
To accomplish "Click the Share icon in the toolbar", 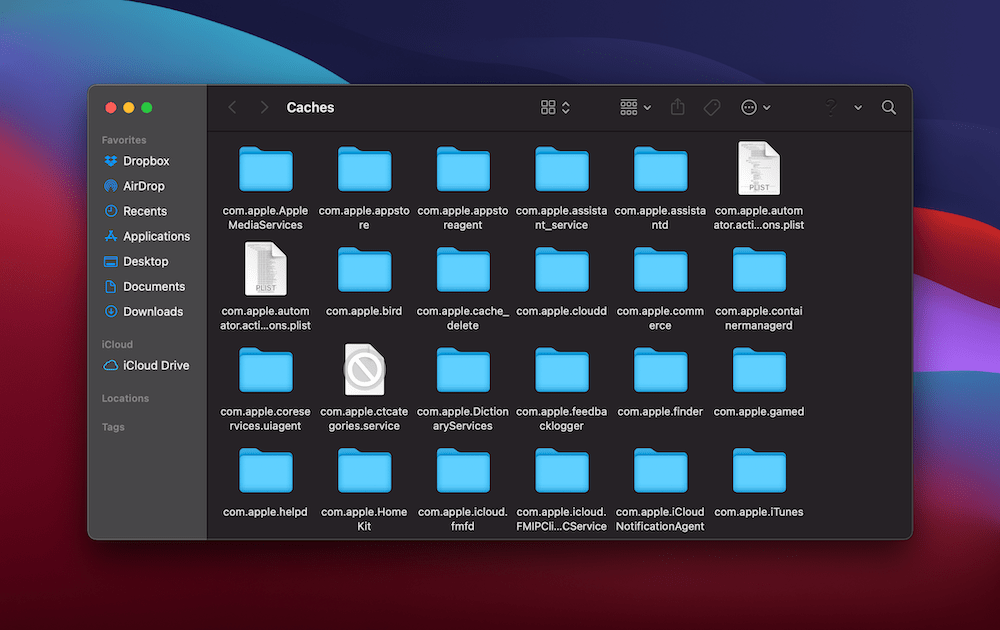I will tap(677, 107).
